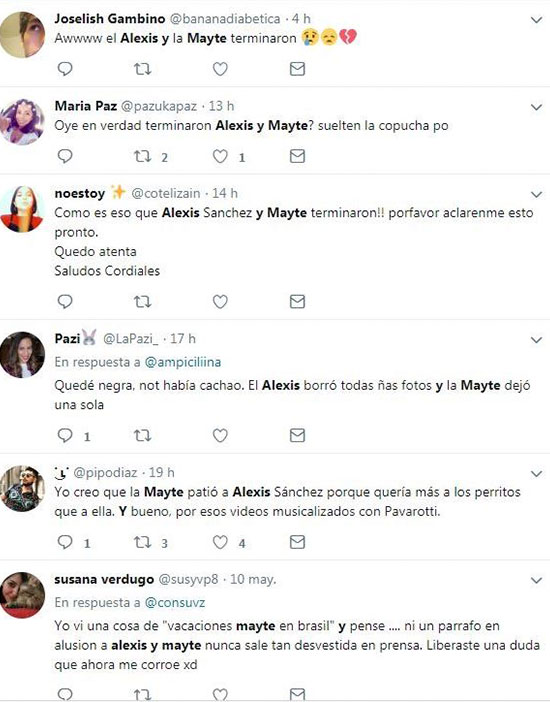Retweet Maria Paz's tweet

[142, 156]
